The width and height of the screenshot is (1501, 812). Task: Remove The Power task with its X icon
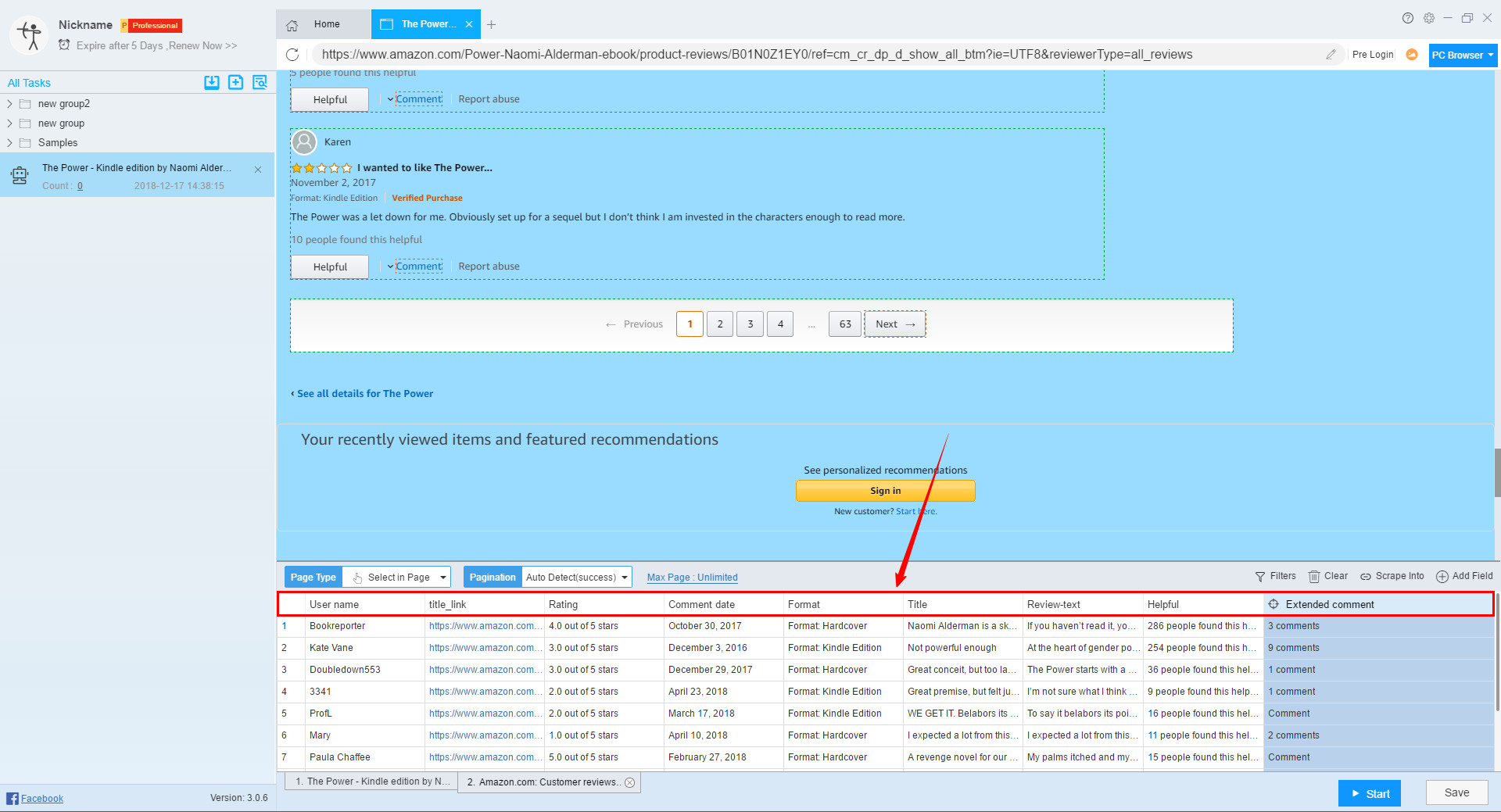258,169
